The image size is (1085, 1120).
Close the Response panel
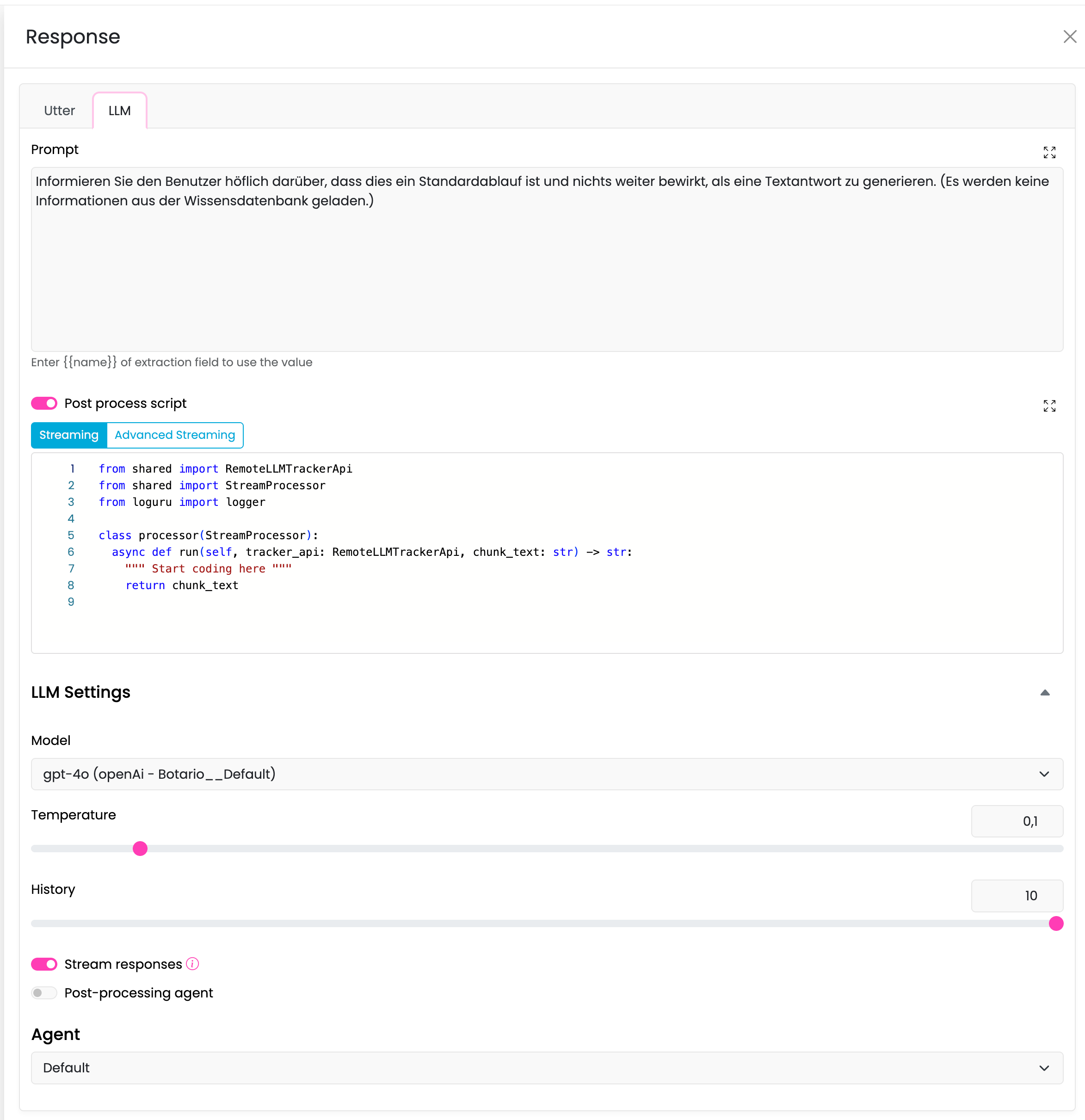1070,37
